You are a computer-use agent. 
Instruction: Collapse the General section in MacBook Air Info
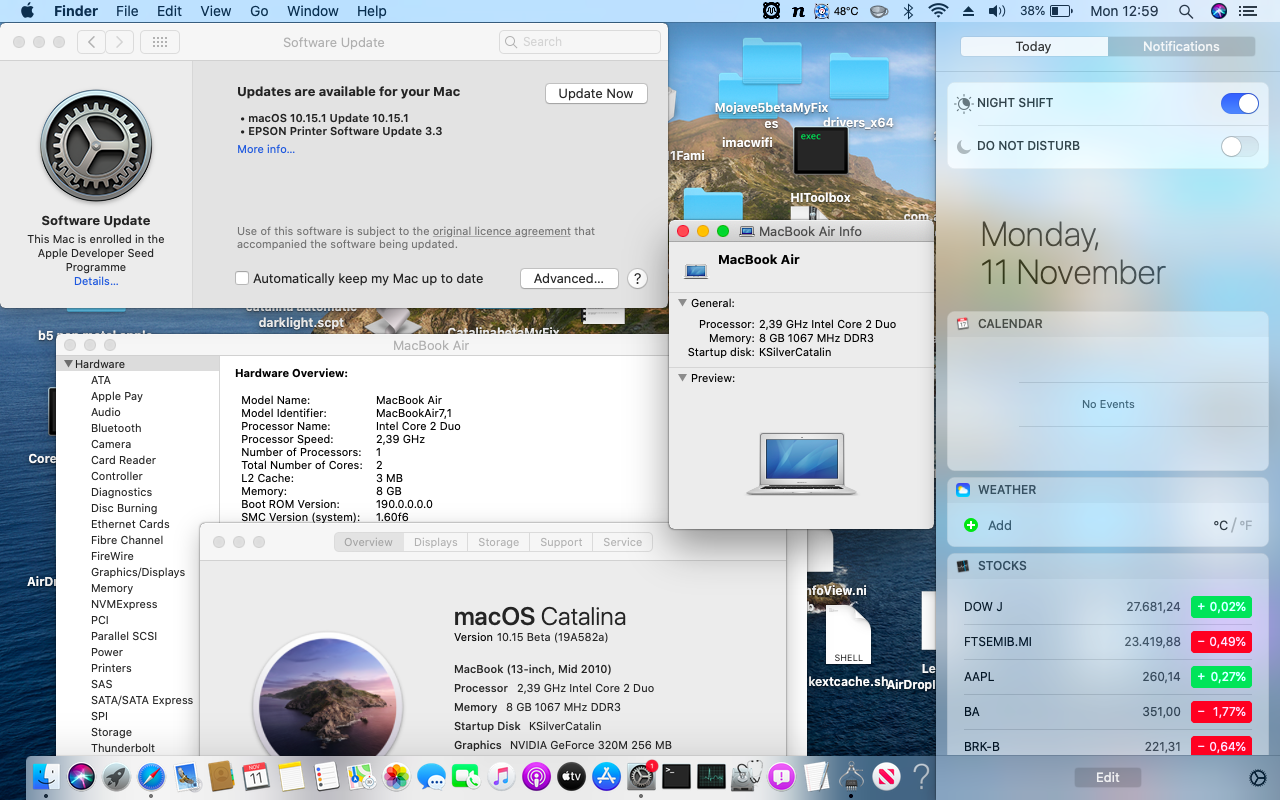[x=683, y=303]
